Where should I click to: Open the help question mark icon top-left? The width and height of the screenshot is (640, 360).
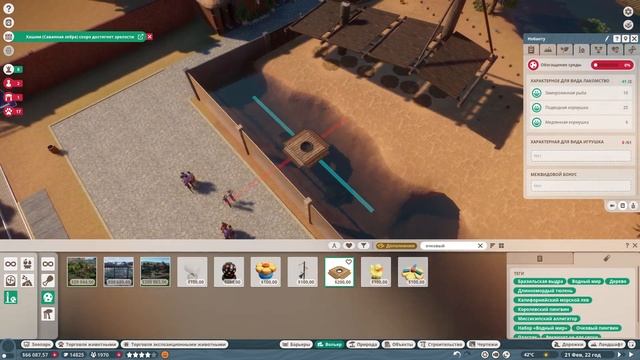click(x=9, y=8)
